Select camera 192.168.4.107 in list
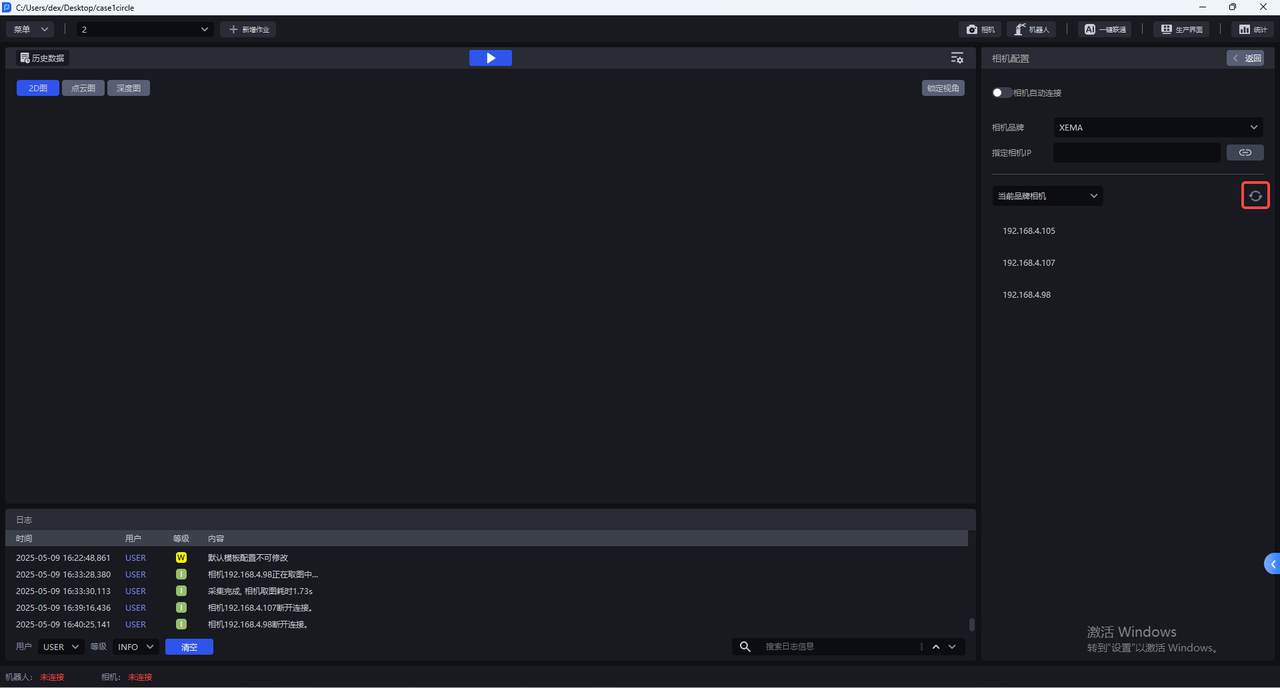Image resolution: width=1280 pixels, height=688 pixels. (1029, 263)
